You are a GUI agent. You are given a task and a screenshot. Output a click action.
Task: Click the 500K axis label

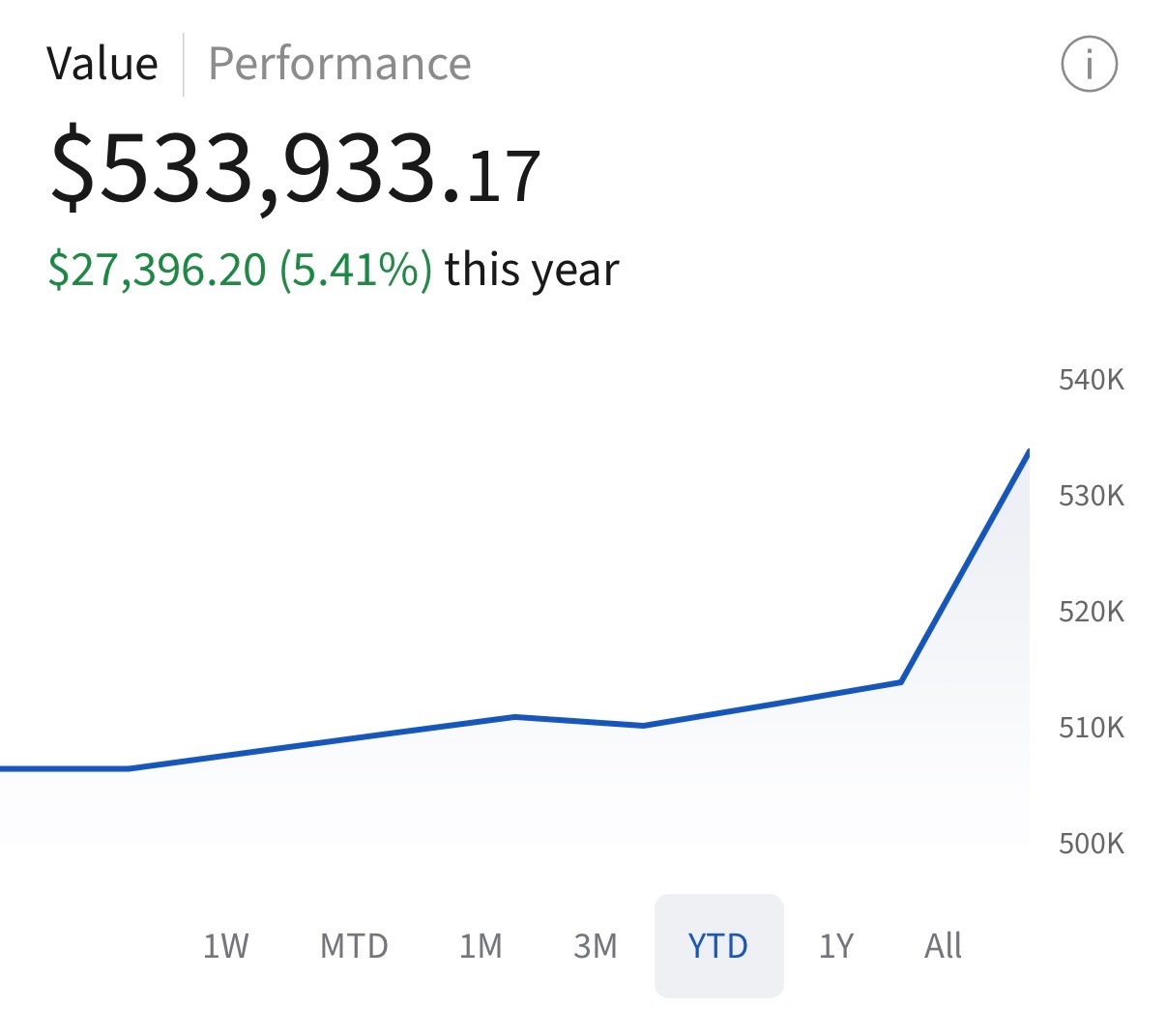[1092, 844]
